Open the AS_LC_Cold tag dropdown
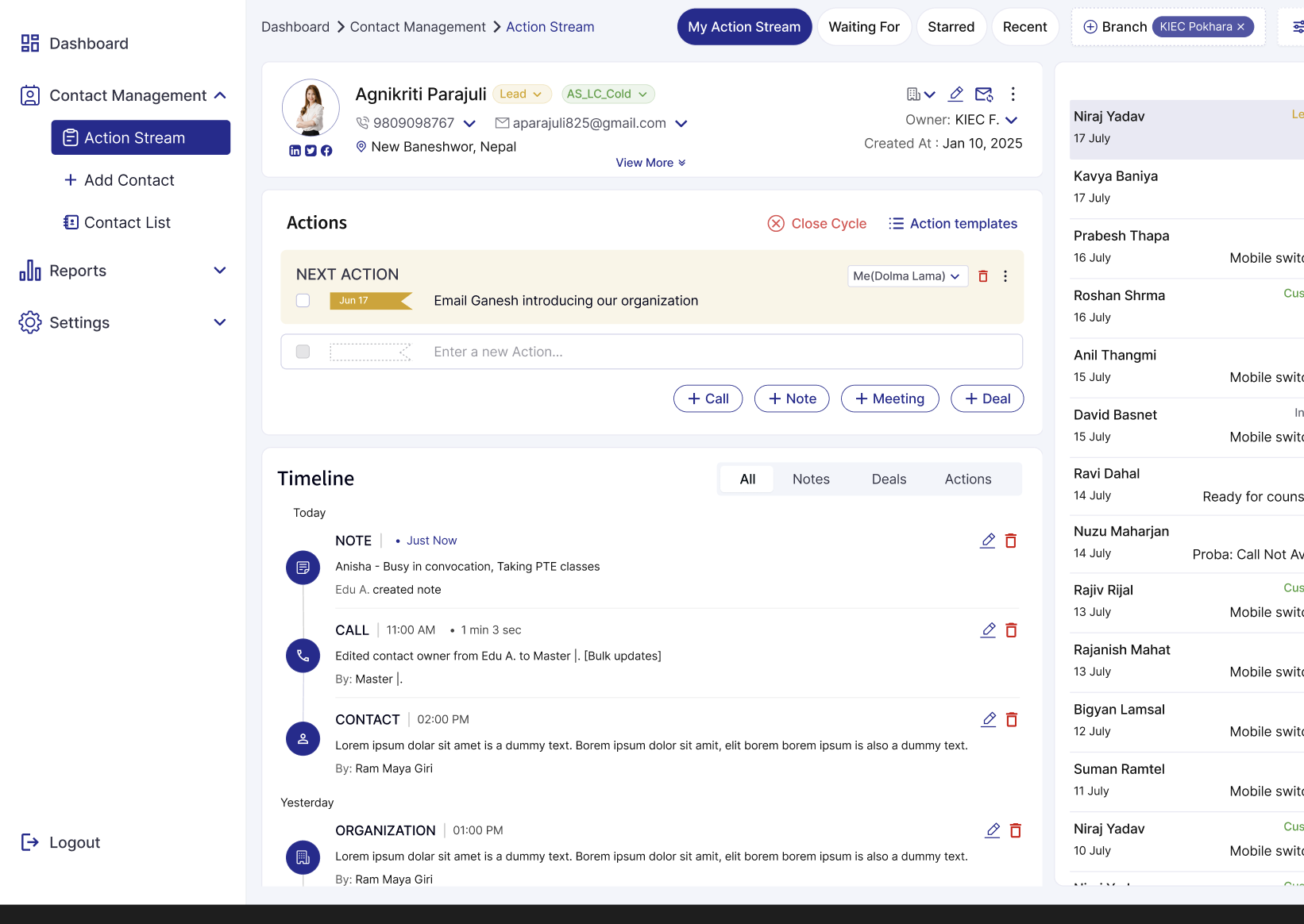 (x=608, y=94)
